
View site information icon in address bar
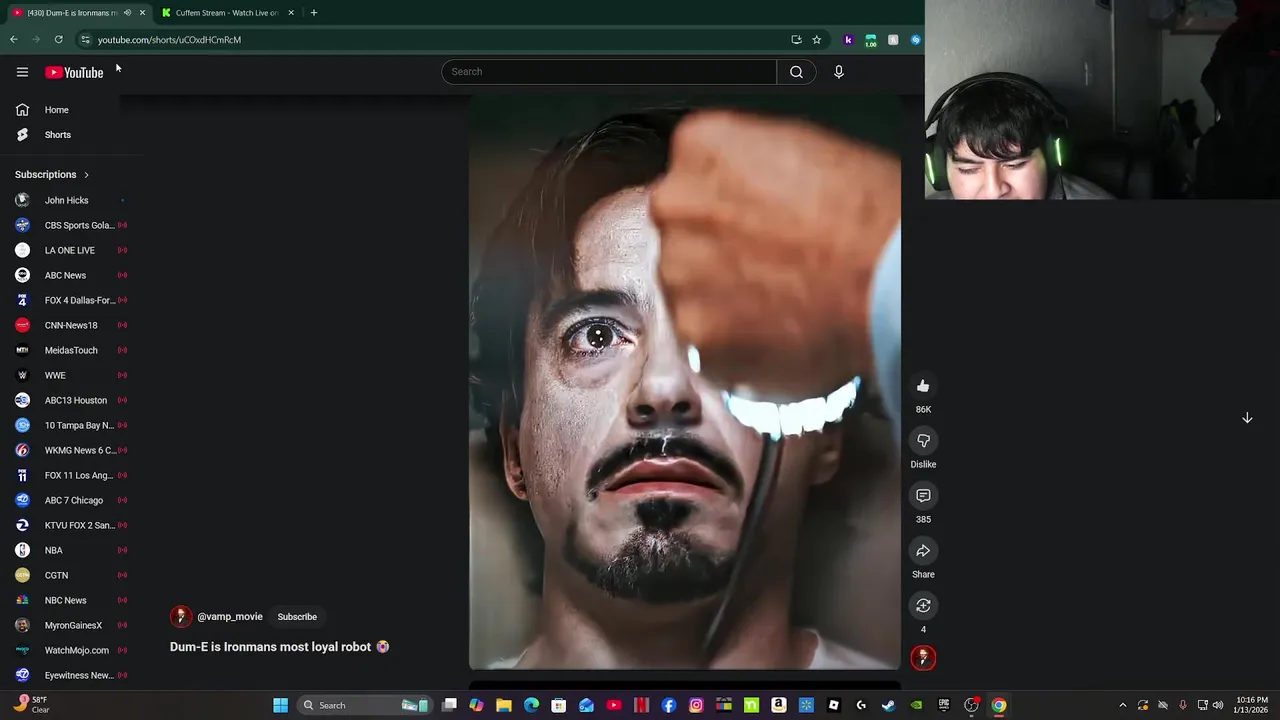85,40
